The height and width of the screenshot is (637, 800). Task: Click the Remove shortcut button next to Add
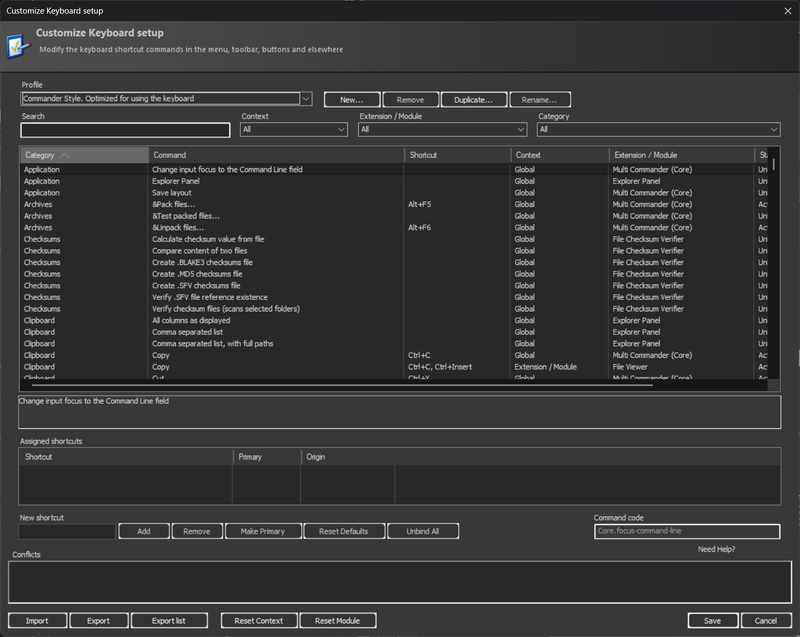click(197, 531)
